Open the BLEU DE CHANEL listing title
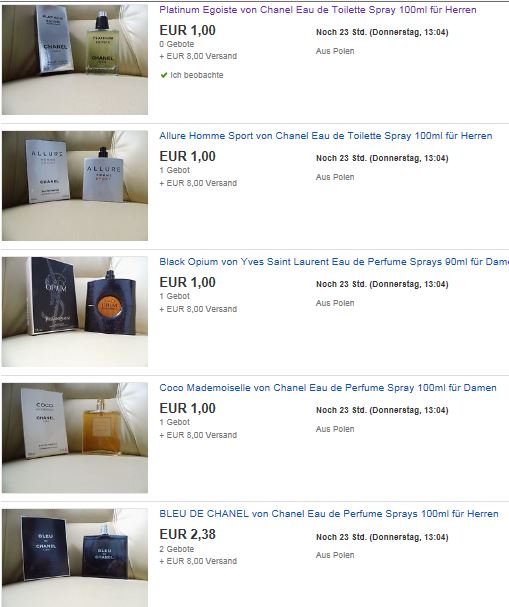This screenshot has width=509, height=607. click(x=329, y=514)
